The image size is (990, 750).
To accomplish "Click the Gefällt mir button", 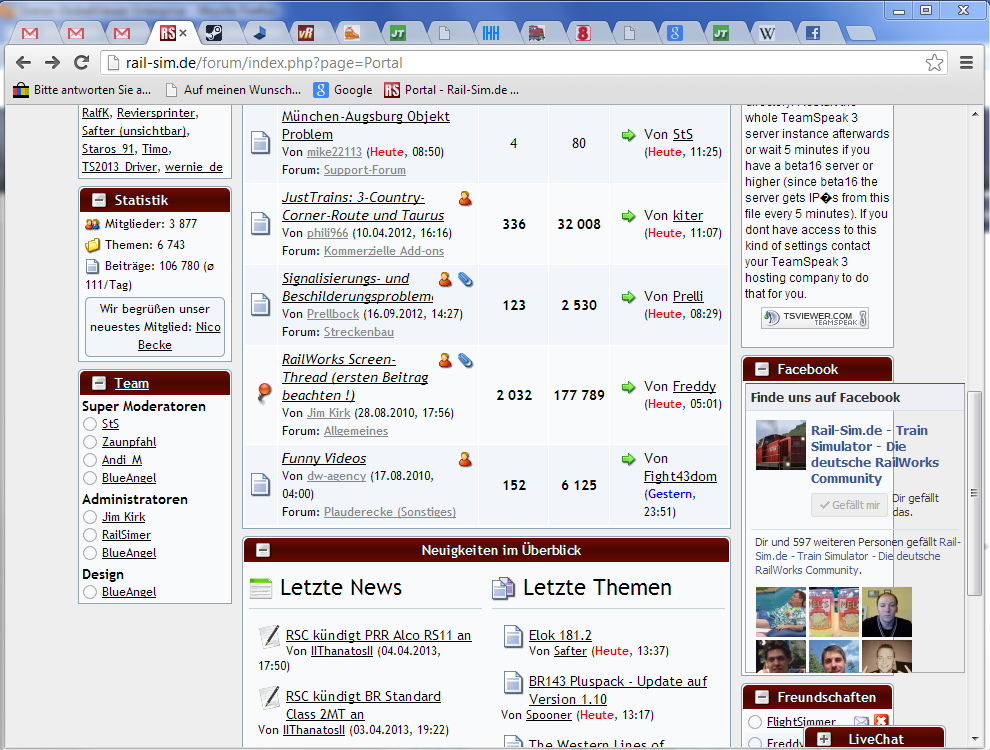I will [x=849, y=505].
